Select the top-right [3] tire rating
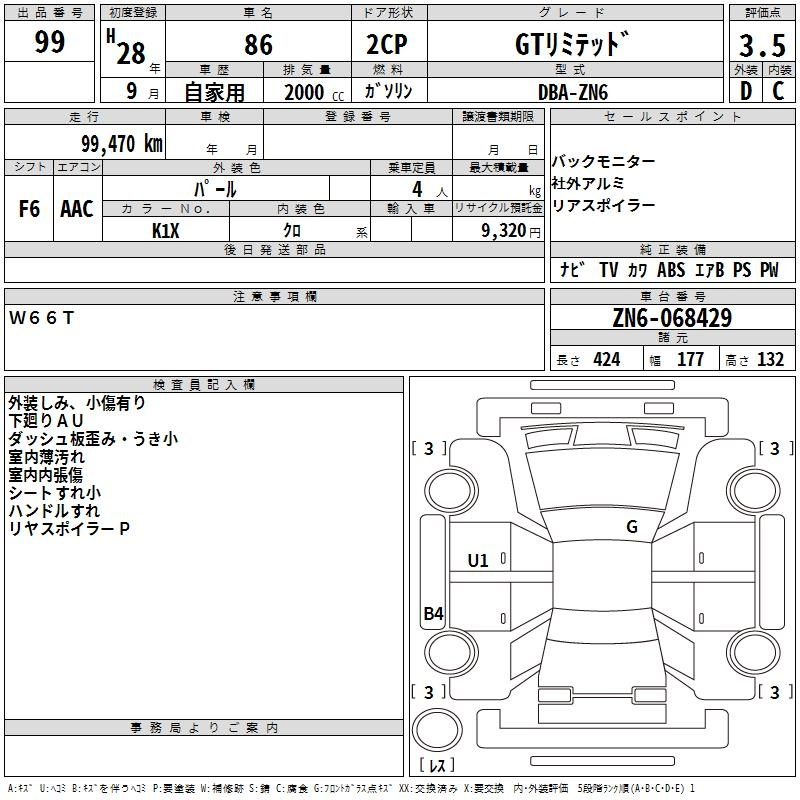 click(x=774, y=449)
